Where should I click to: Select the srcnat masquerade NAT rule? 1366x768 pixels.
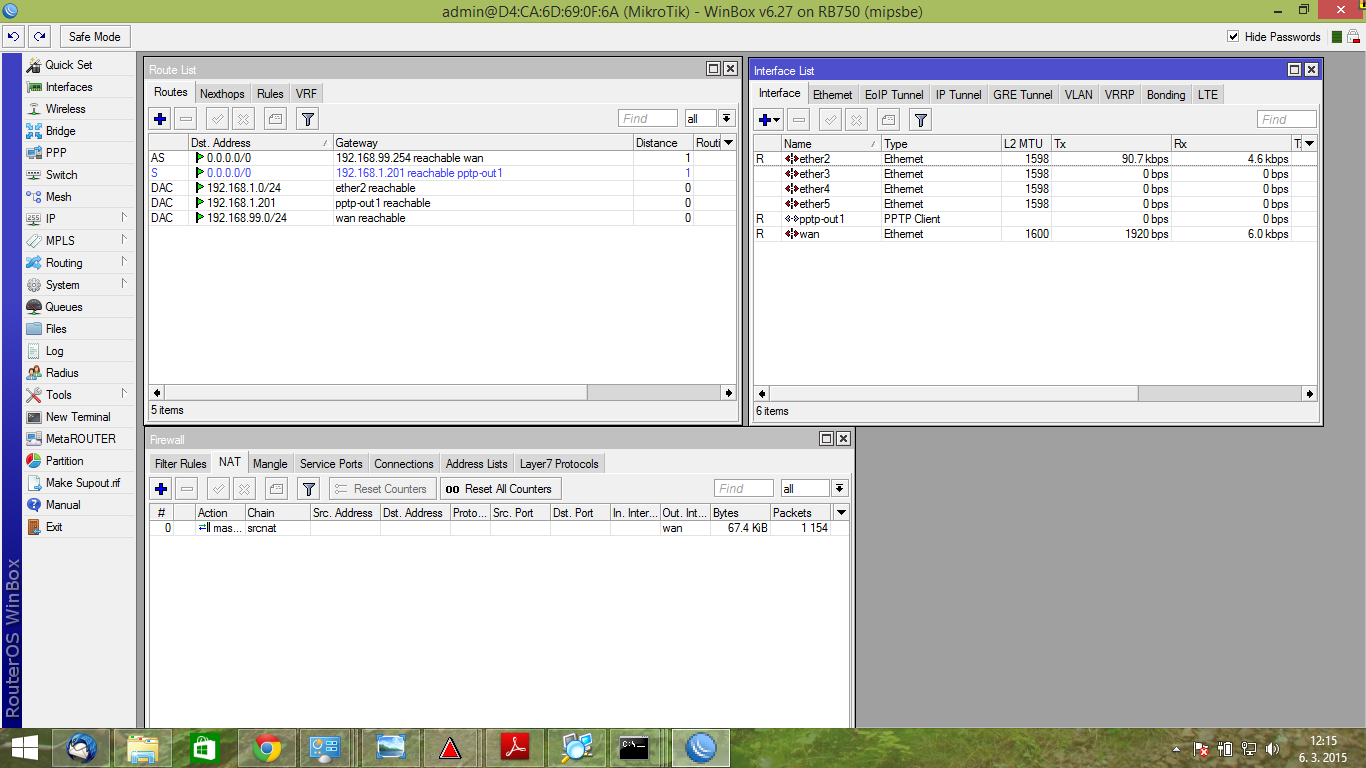point(499,528)
